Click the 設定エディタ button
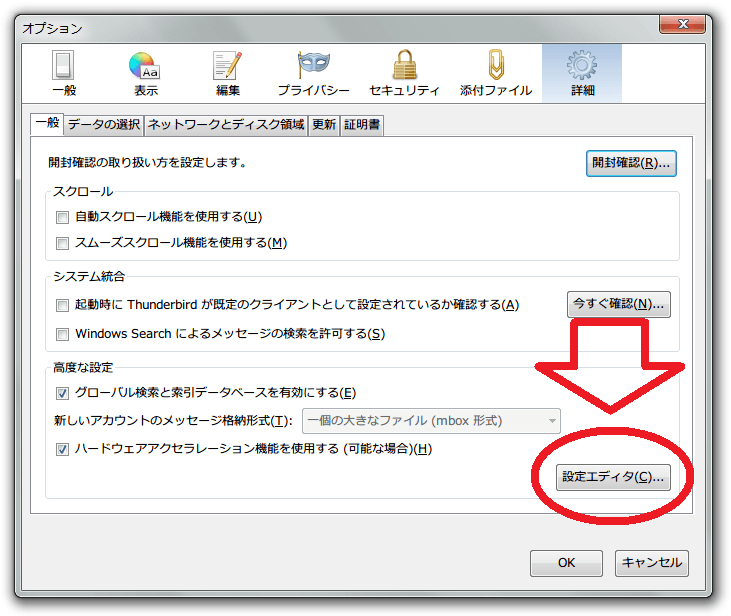Image resolution: width=731 pixels, height=616 pixels. click(612, 478)
